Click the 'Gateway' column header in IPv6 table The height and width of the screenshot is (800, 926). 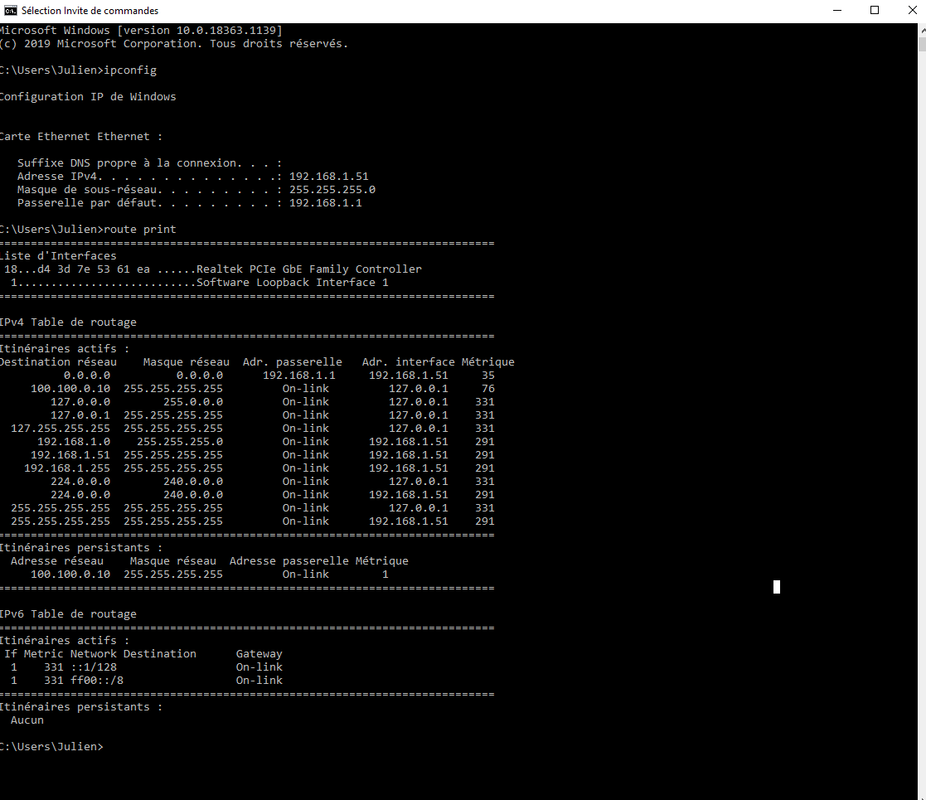pyautogui.click(x=259, y=654)
